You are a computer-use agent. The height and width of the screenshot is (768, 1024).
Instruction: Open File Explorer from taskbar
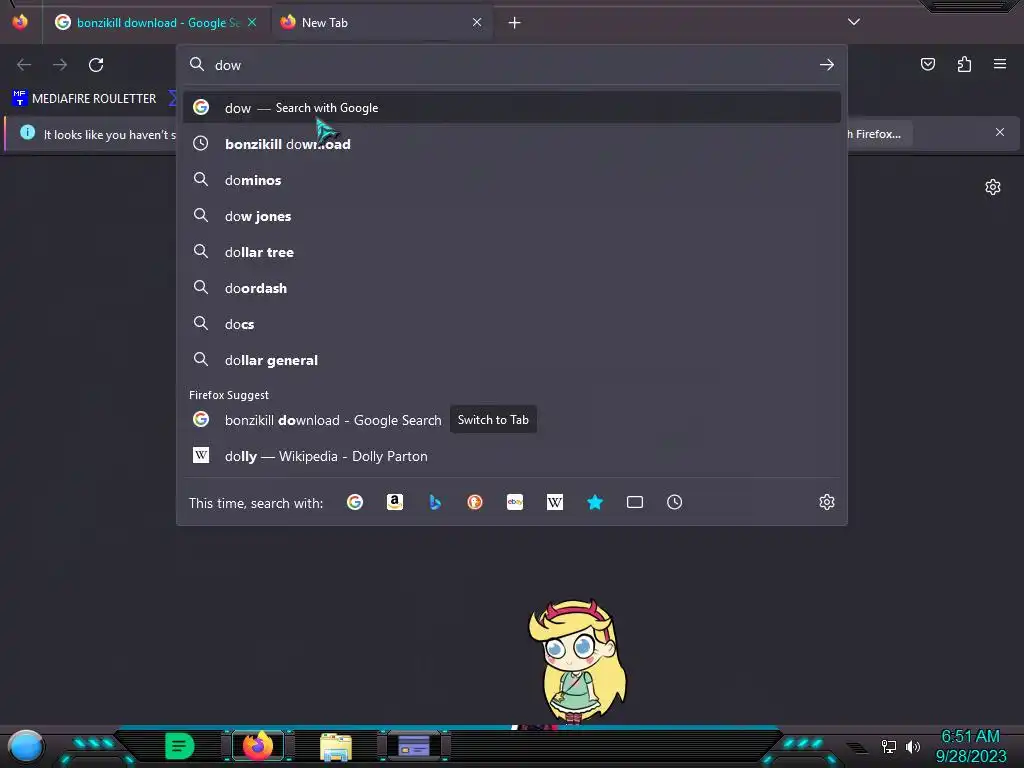click(336, 746)
